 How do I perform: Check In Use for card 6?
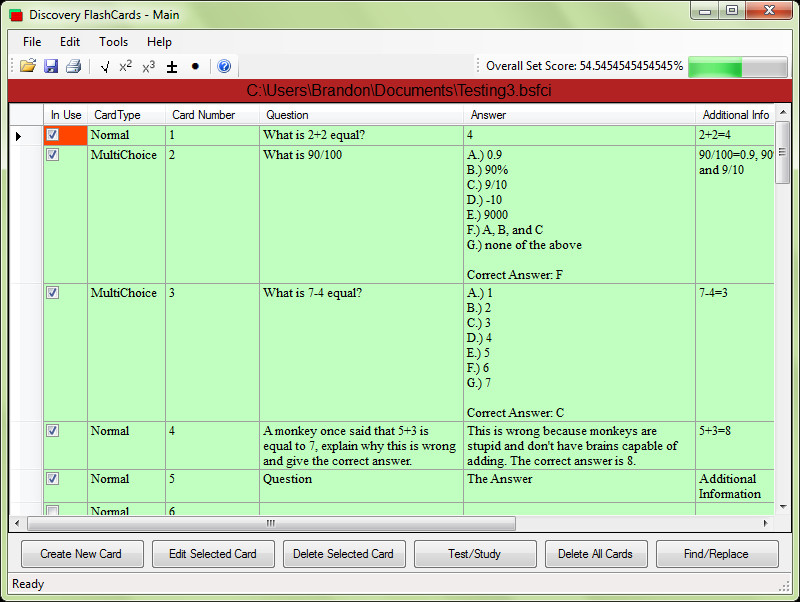coord(53,510)
